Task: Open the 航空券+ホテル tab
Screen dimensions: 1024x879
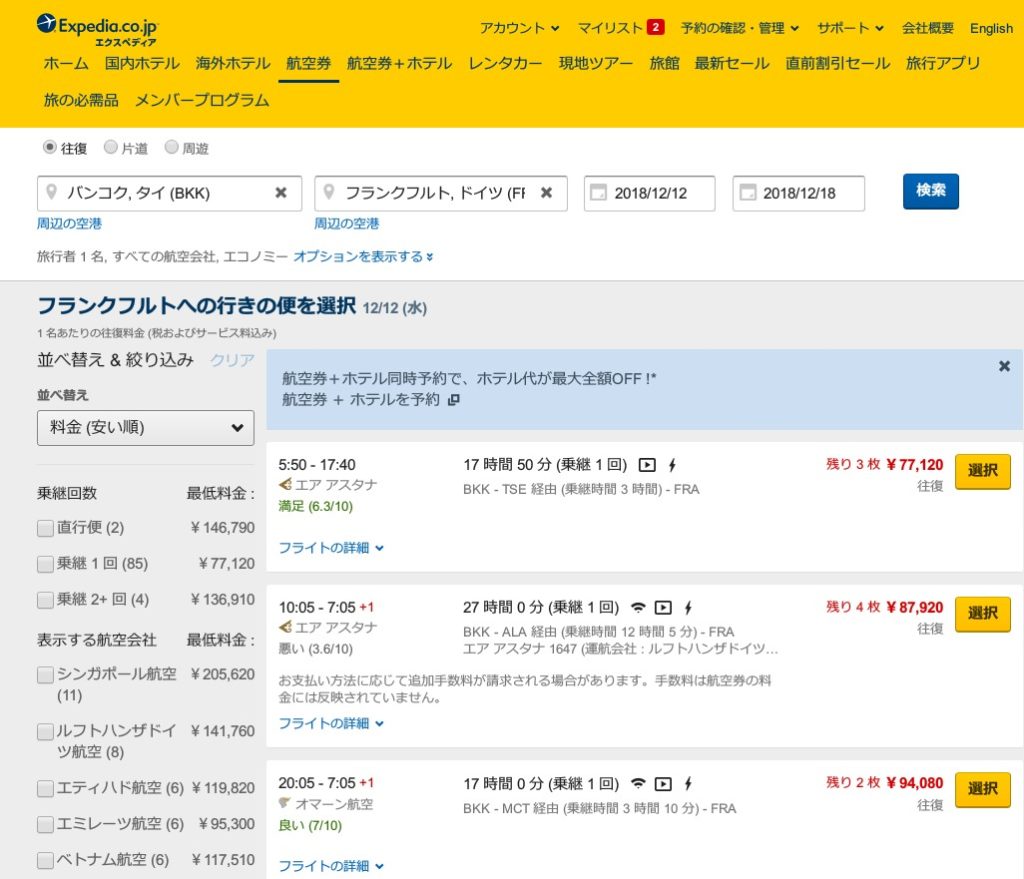Action: [400, 63]
